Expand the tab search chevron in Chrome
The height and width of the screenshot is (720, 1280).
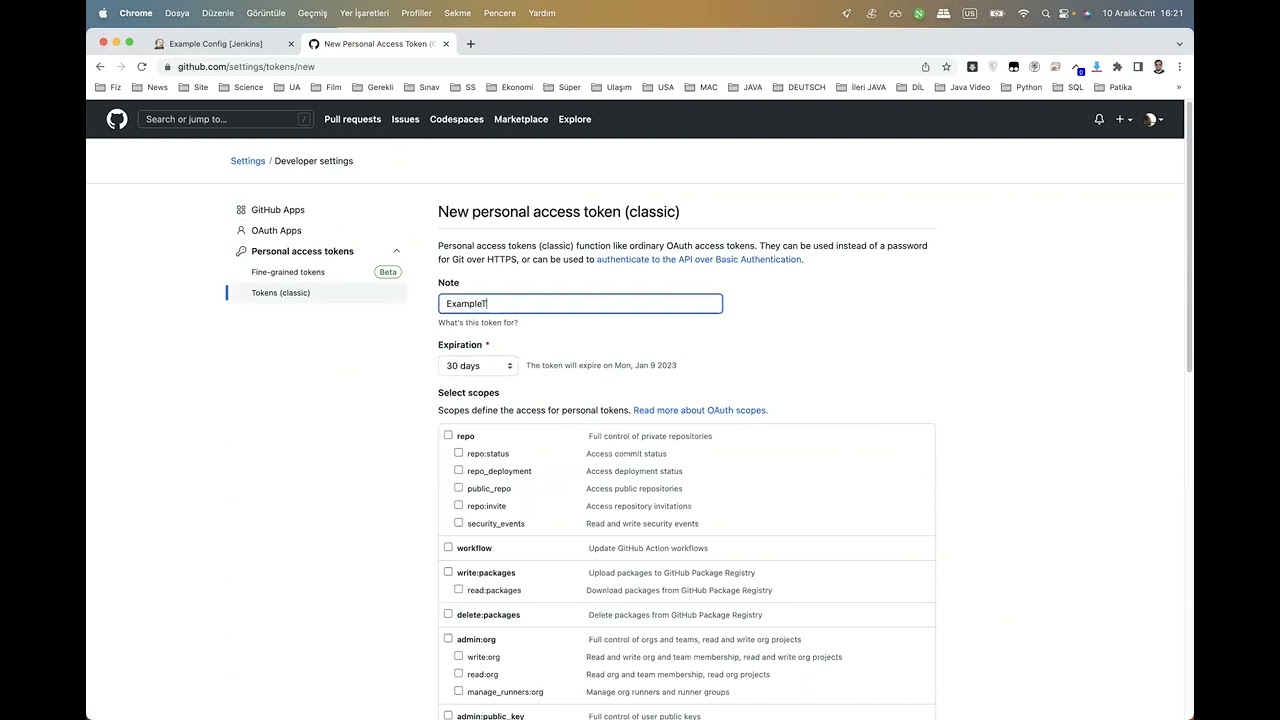1179,44
